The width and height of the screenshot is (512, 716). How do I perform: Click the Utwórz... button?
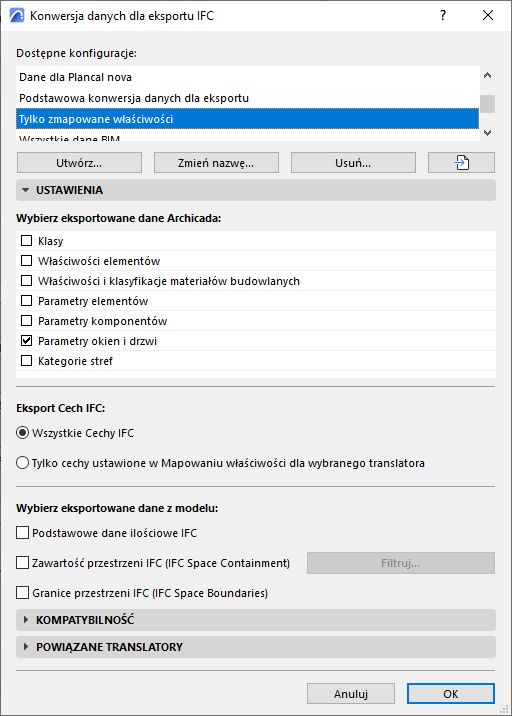click(79, 163)
